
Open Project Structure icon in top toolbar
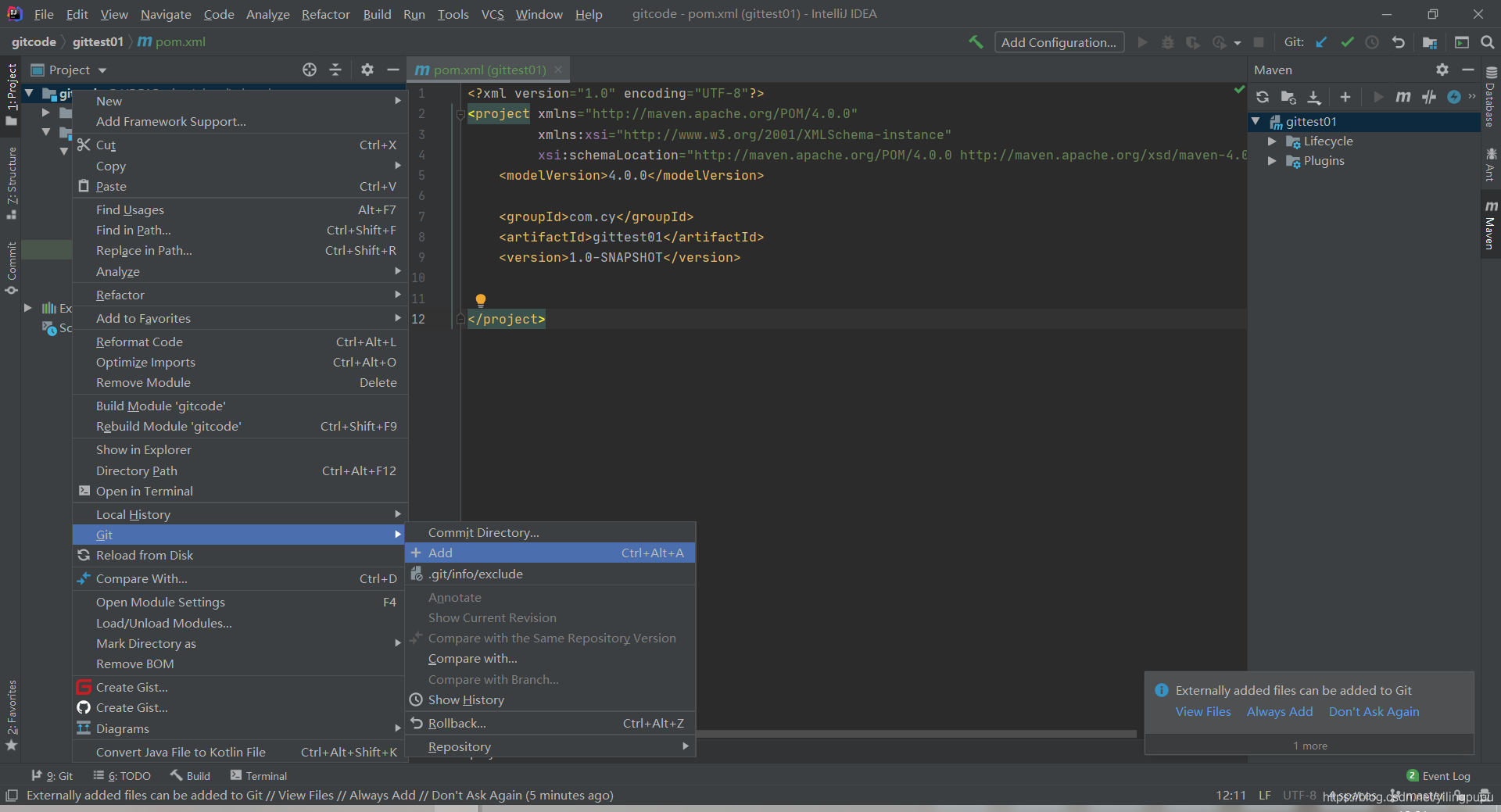point(1430,42)
